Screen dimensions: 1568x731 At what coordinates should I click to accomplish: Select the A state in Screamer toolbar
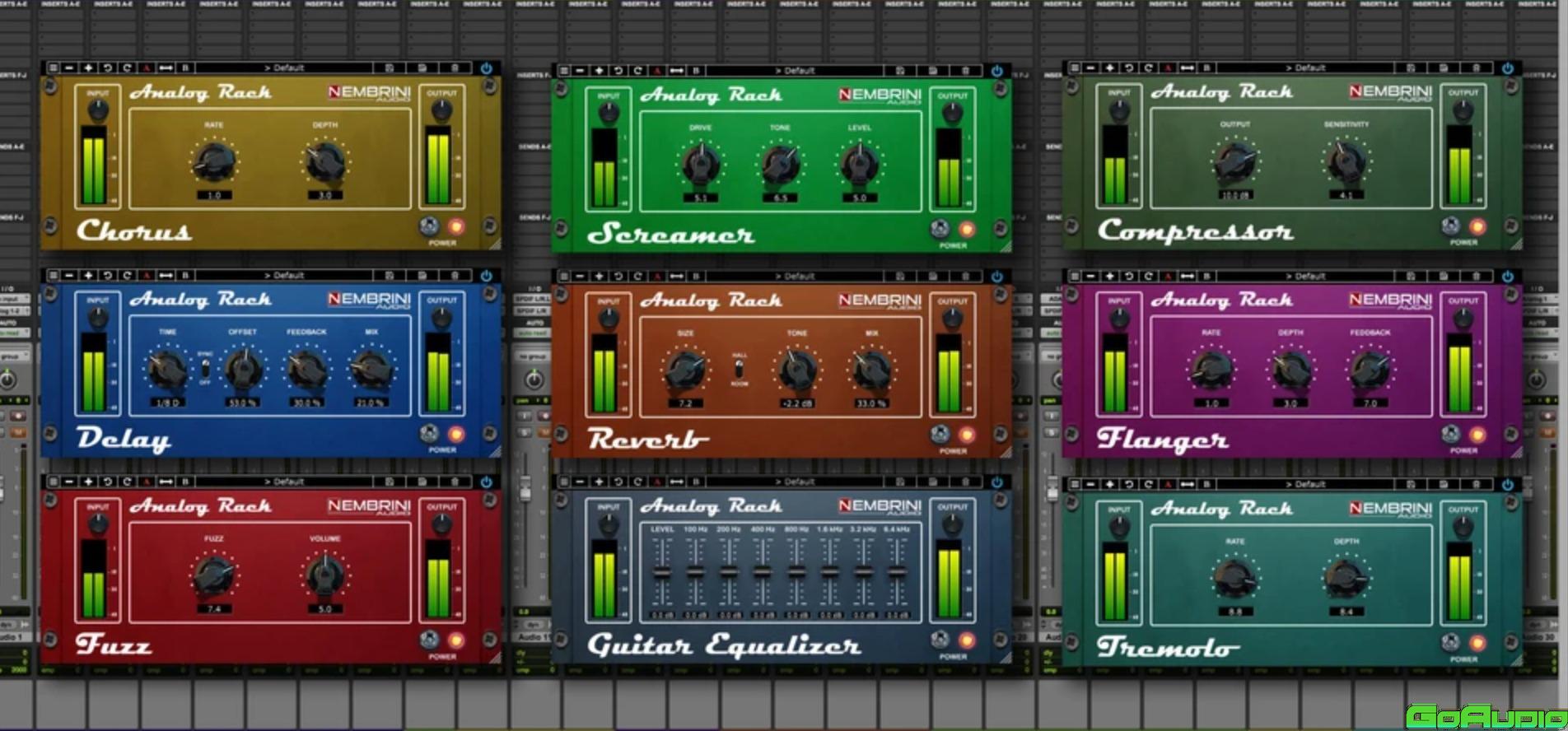tap(657, 71)
